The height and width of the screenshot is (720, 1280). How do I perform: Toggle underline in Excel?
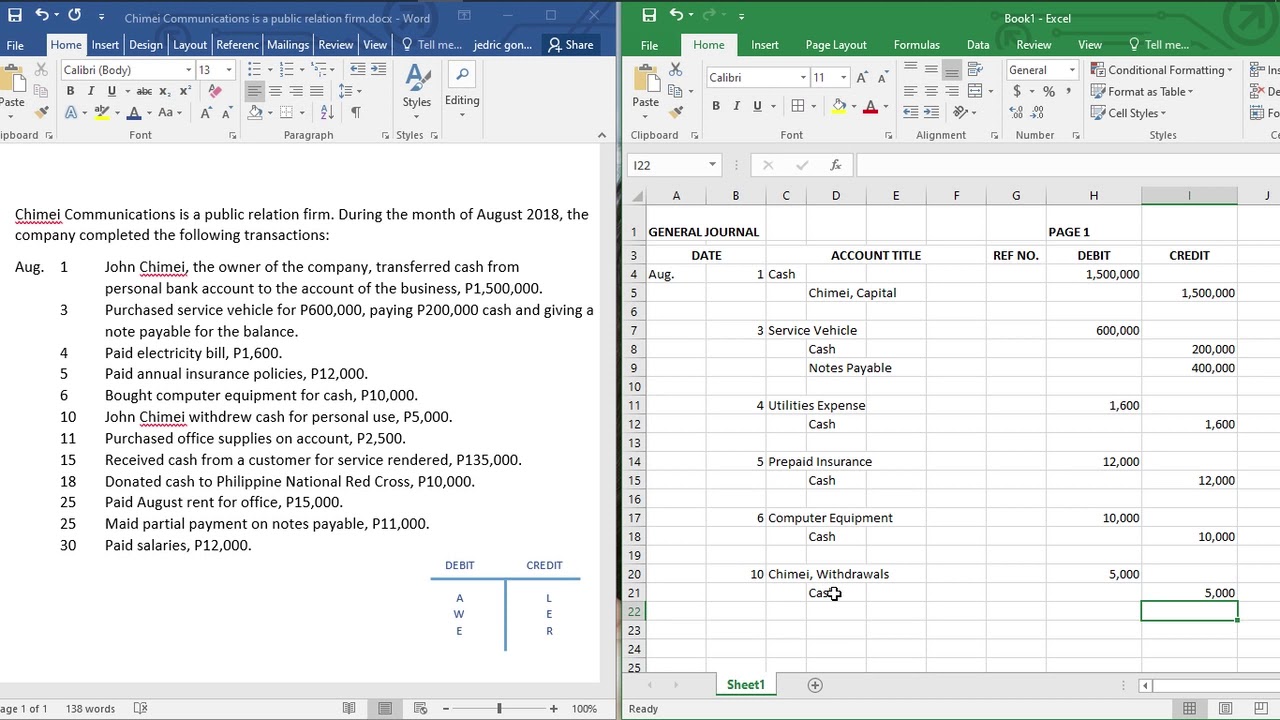(757, 106)
